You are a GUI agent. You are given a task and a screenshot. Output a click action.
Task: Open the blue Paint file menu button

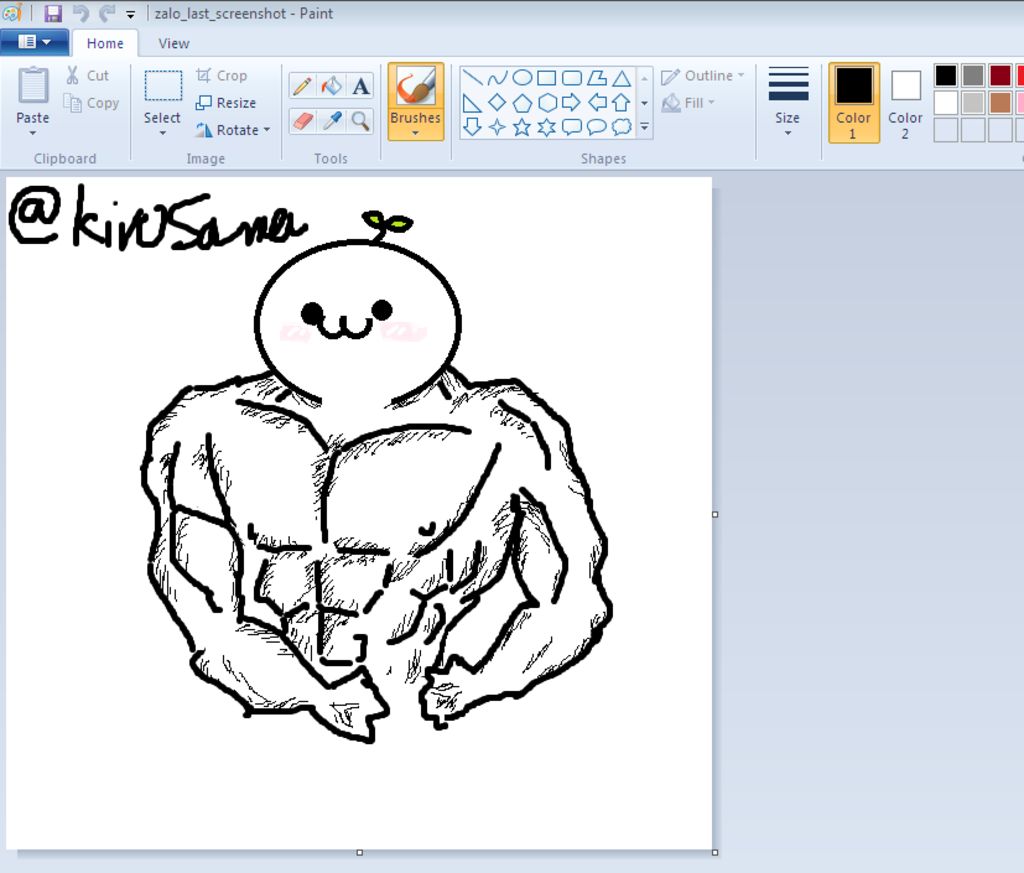[x=34, y=42]
